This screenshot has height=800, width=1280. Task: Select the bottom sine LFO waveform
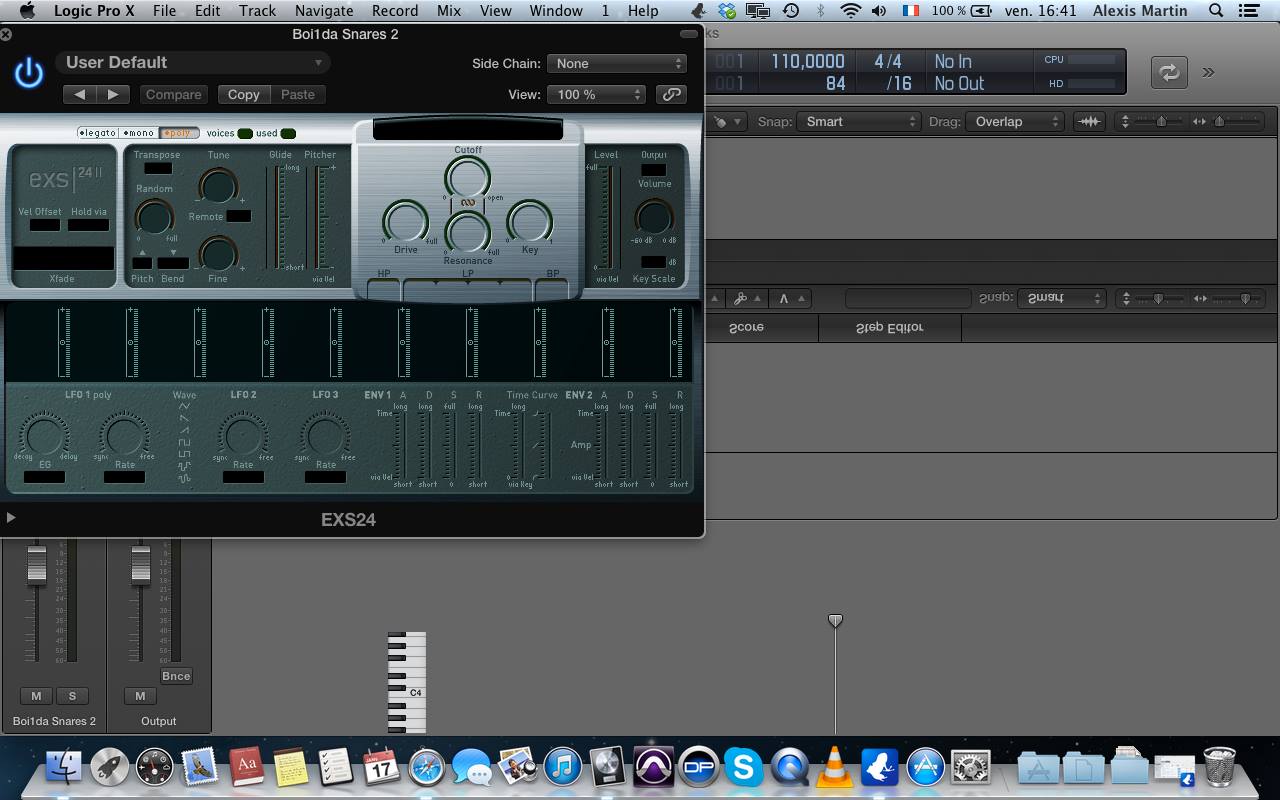click(184, 479)
